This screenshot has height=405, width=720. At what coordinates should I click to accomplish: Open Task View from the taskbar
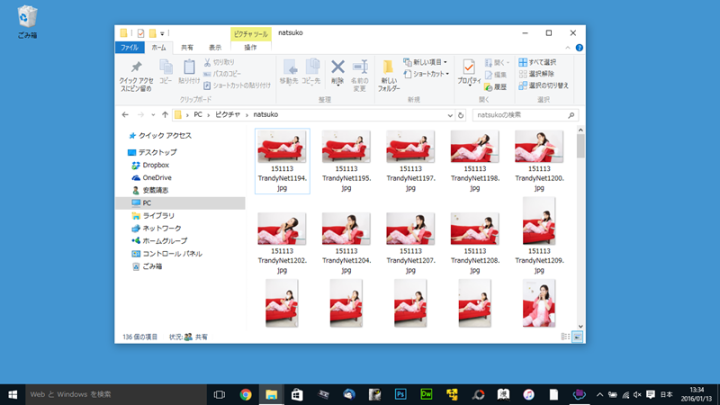coord(219,394)
